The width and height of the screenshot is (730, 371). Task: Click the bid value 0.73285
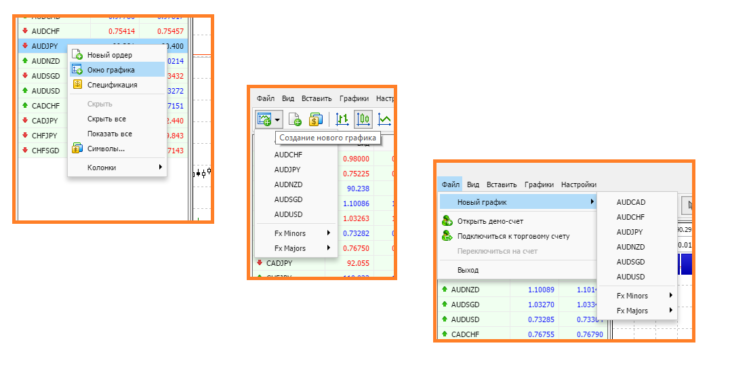pyautogui.click(x=541, y=319)
